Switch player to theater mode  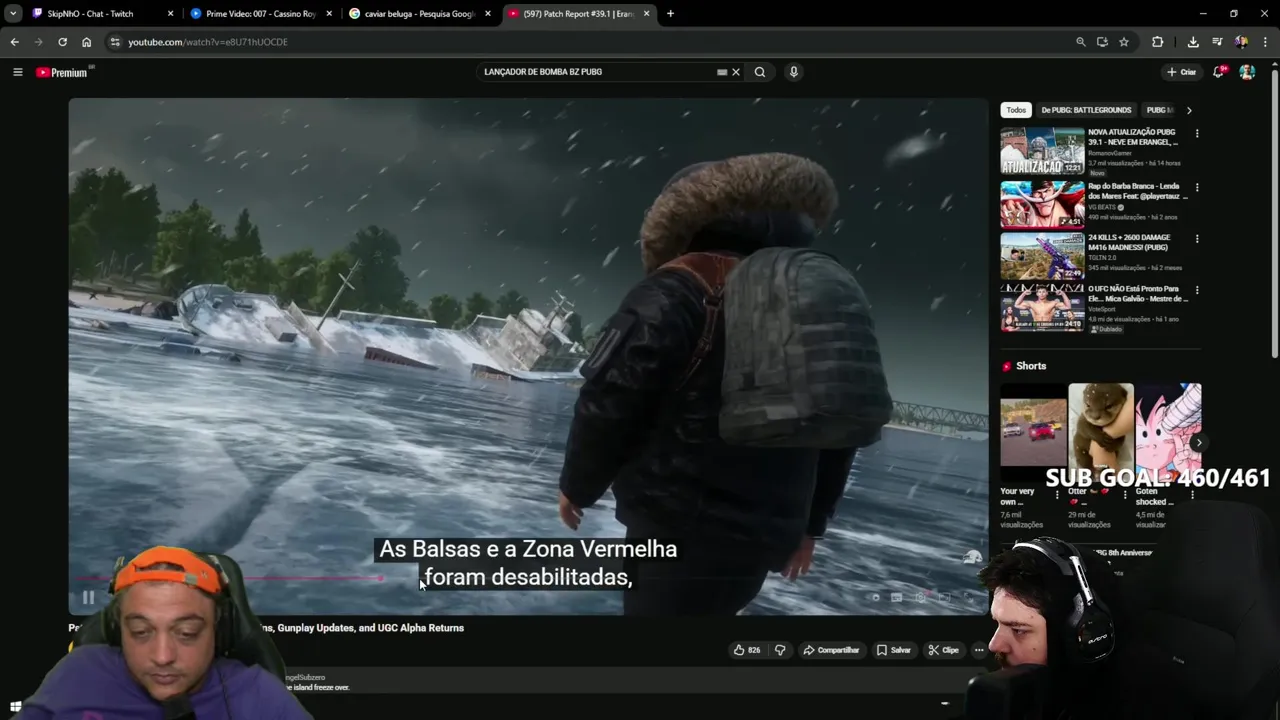click(x=944, y=598)
